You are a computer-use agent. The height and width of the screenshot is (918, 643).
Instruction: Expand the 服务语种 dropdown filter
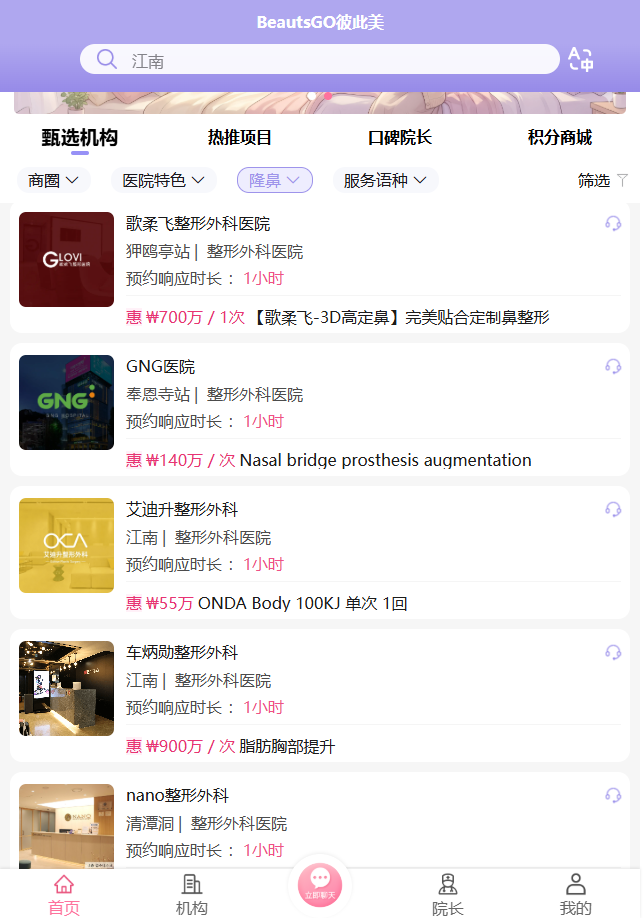pyautogui.click(x=385, y=180)
